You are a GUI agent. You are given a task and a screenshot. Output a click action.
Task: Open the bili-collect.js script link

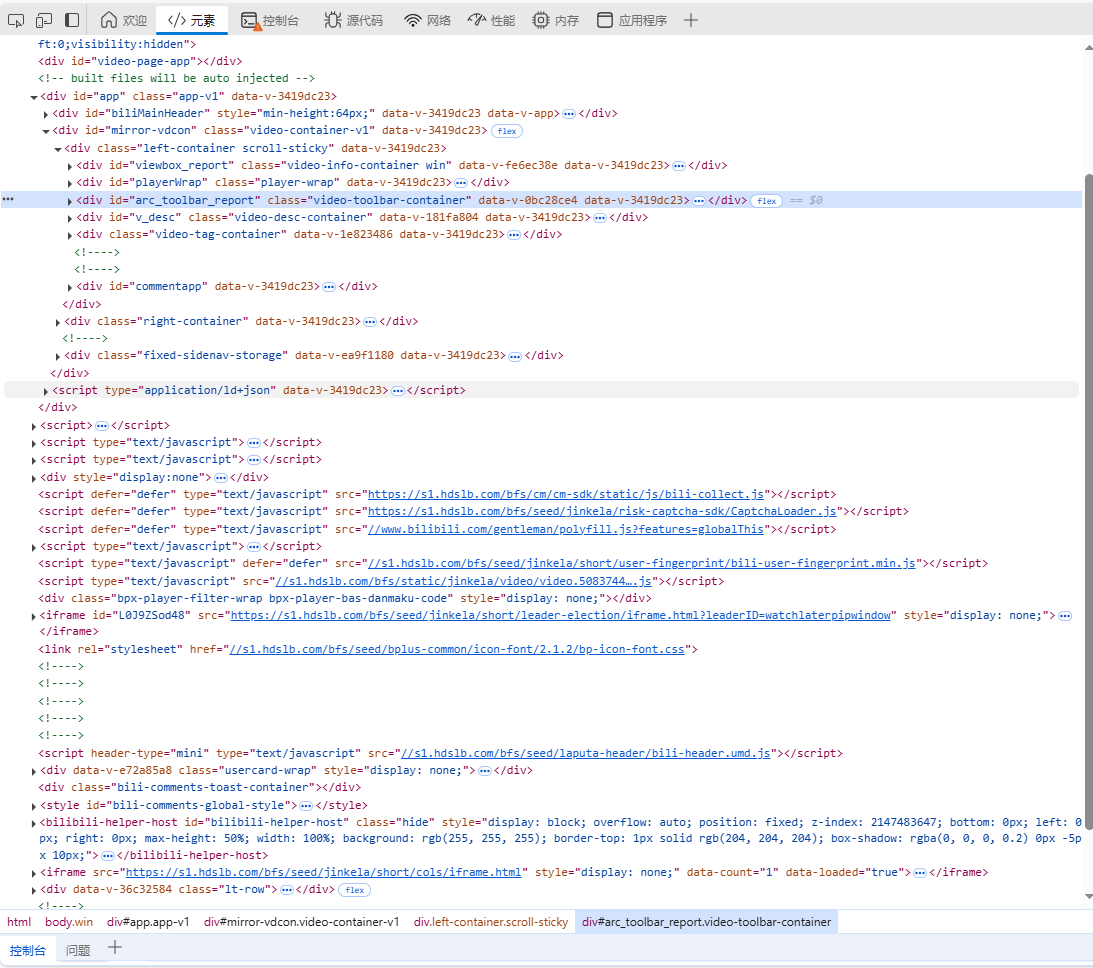(566, 494)
